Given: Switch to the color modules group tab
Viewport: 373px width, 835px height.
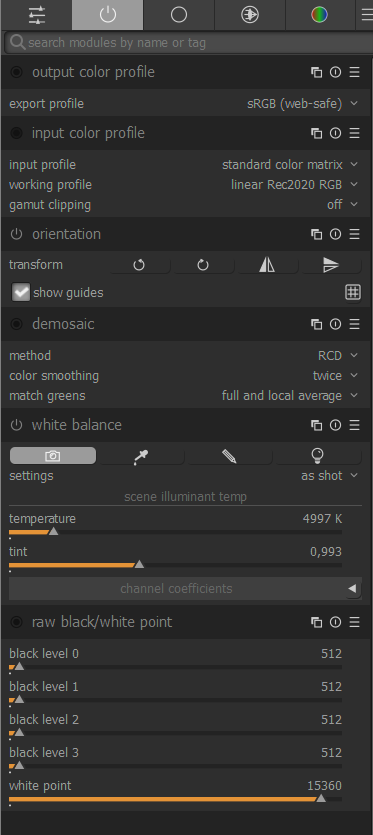Looking at the screenshot, I should click(x=320, y=15).
